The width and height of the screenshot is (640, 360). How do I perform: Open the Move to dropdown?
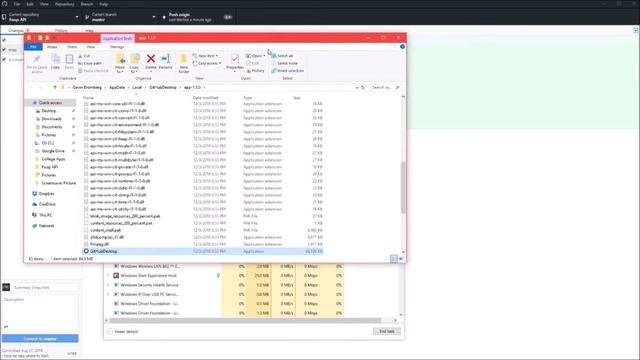(120, 63)
